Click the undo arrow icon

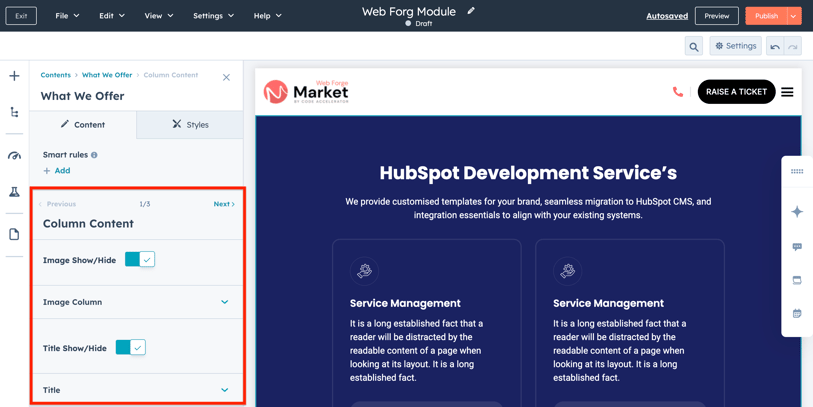point(775,47)
